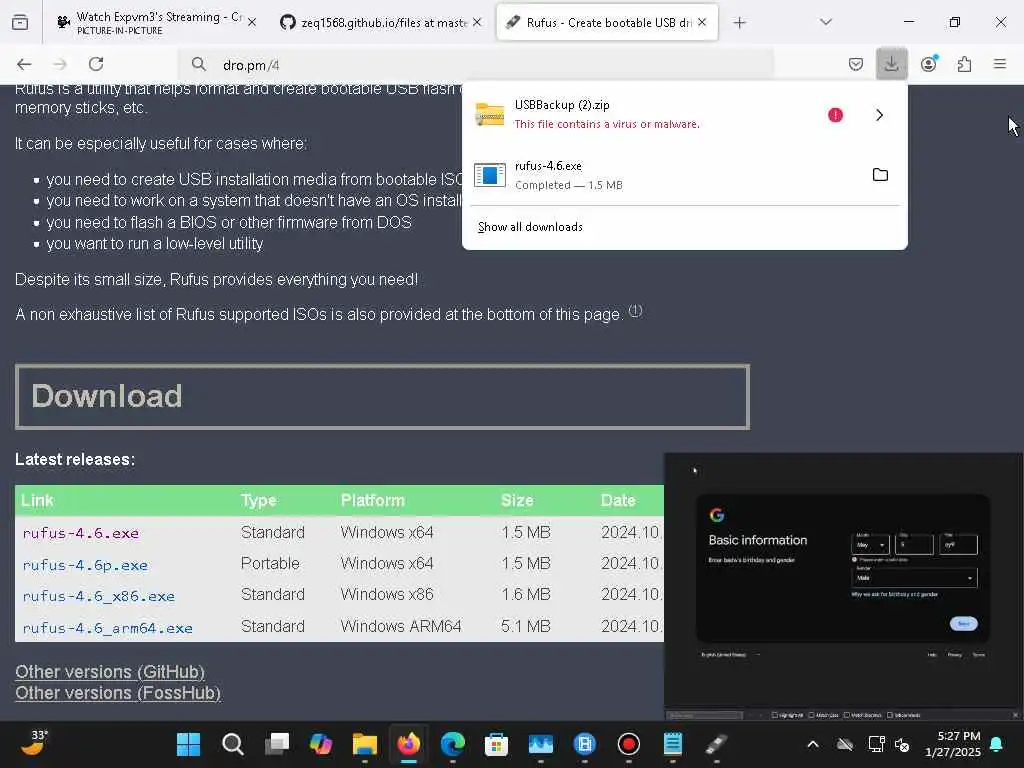Go forward with the forward arrow
The image size is (1024, 768).
click(60, 64)
